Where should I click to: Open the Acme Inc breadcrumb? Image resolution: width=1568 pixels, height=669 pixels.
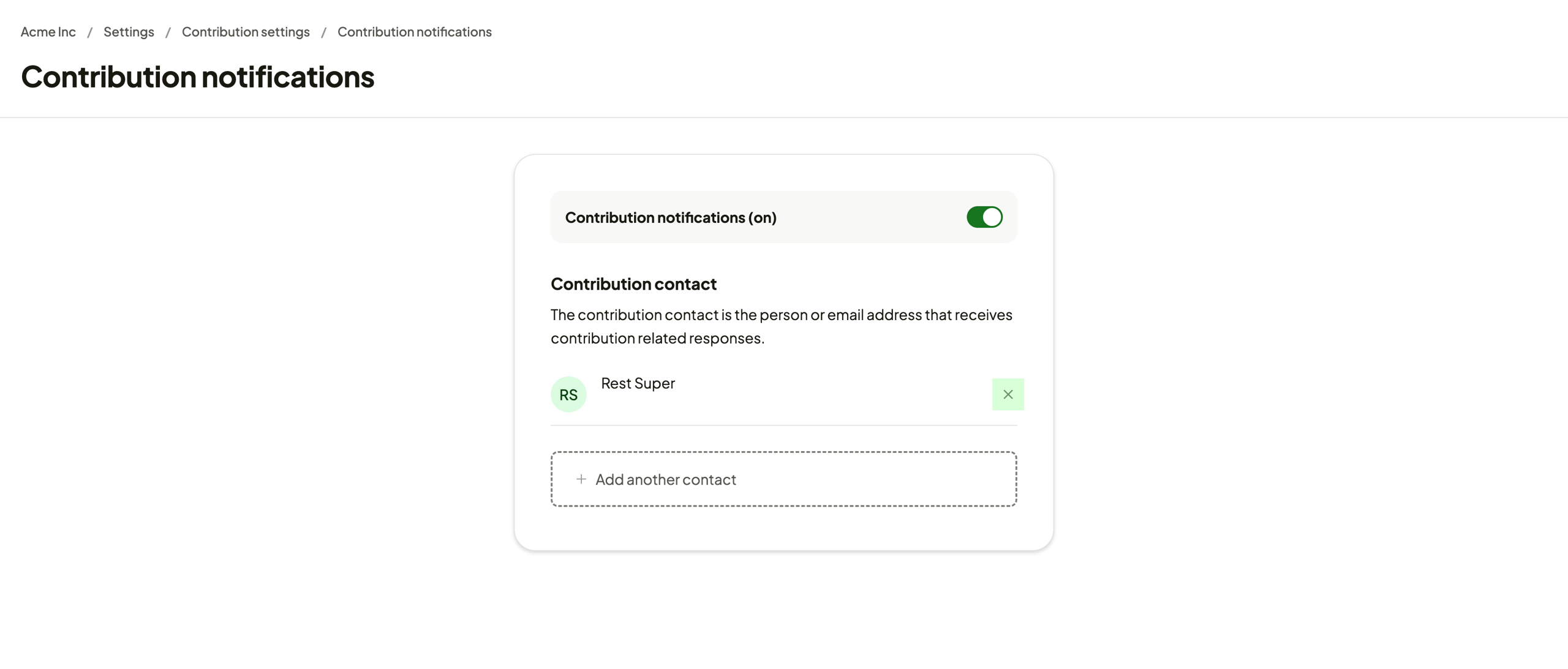click(x=48, y=31)
